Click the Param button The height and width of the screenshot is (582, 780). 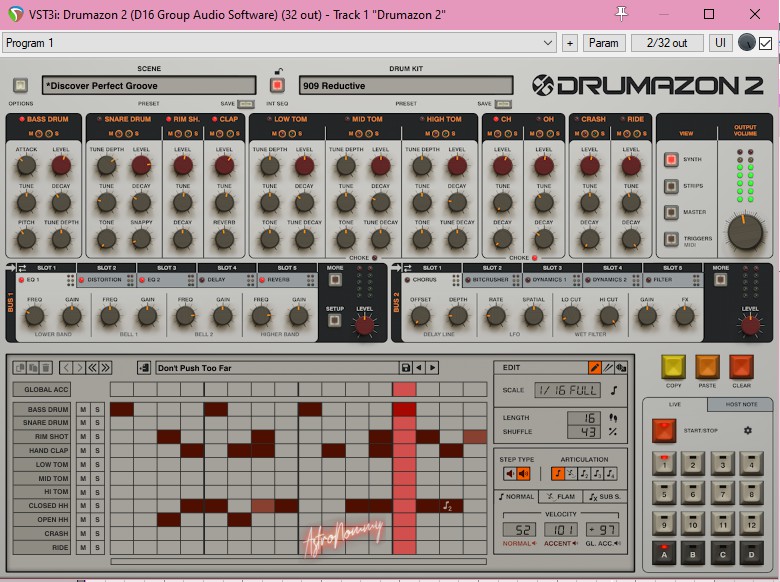point(603,43)
